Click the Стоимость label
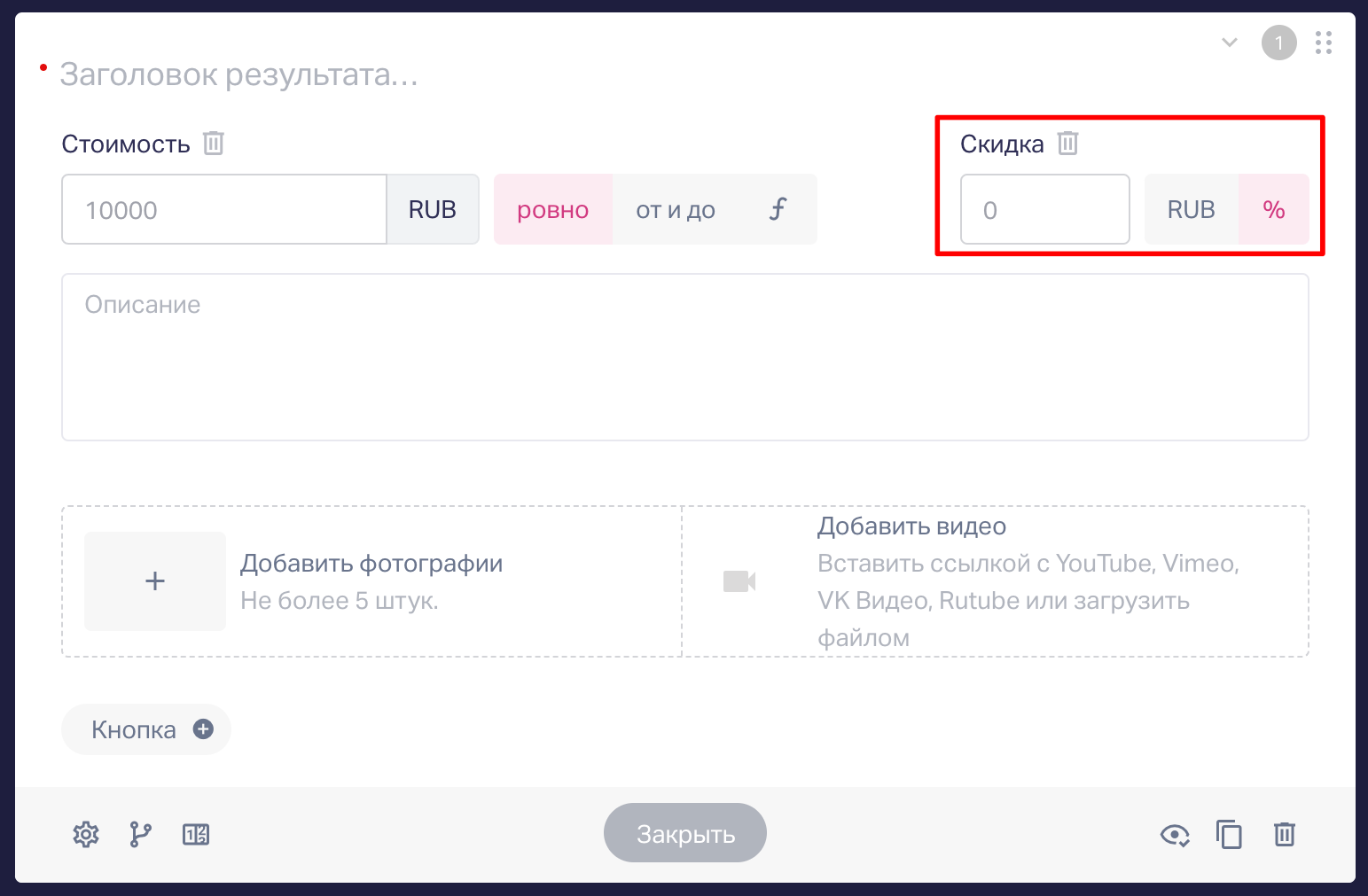 126,144
